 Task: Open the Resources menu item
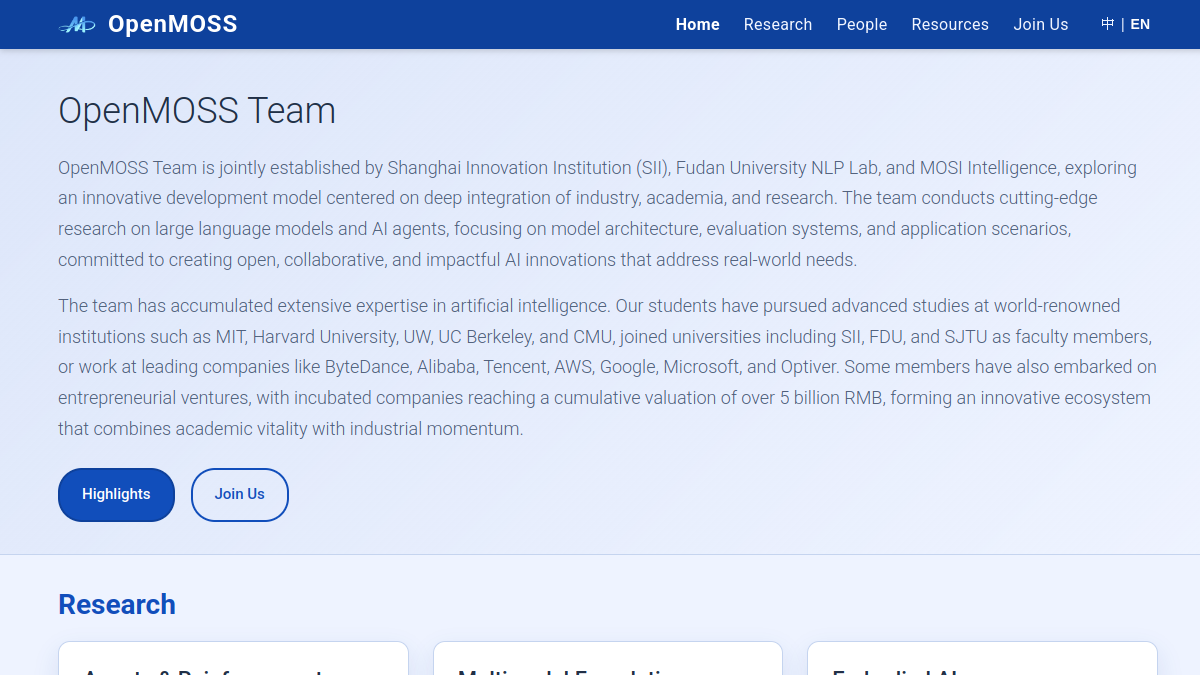[950, 24]
